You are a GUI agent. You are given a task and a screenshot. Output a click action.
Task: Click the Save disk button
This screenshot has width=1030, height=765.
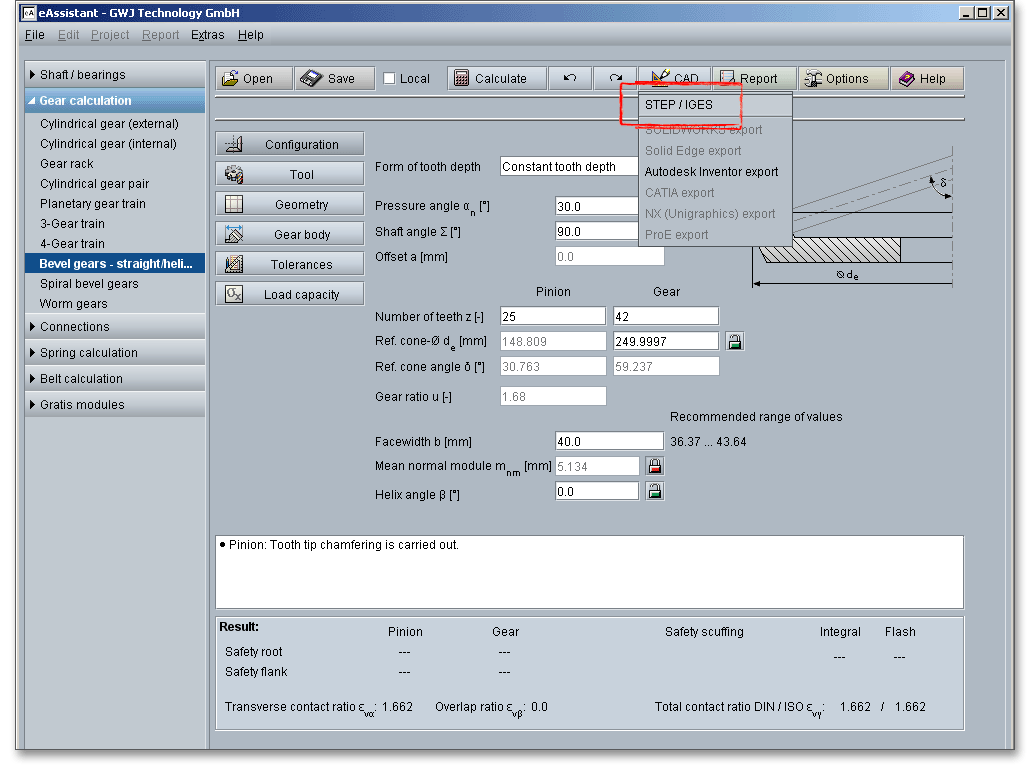point(328,79)
